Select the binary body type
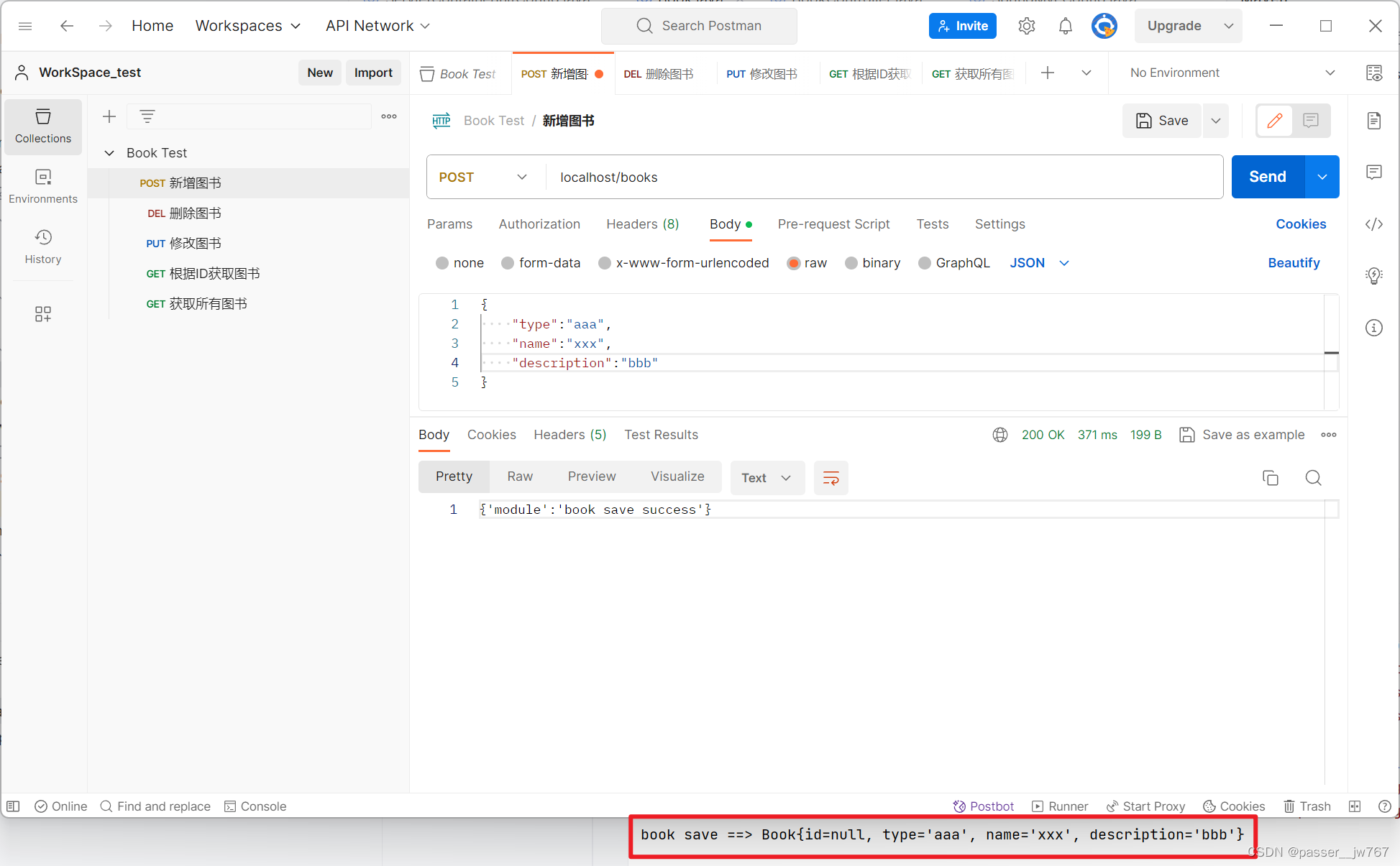The image size is (1400, 866). click(x=851, y=263)
